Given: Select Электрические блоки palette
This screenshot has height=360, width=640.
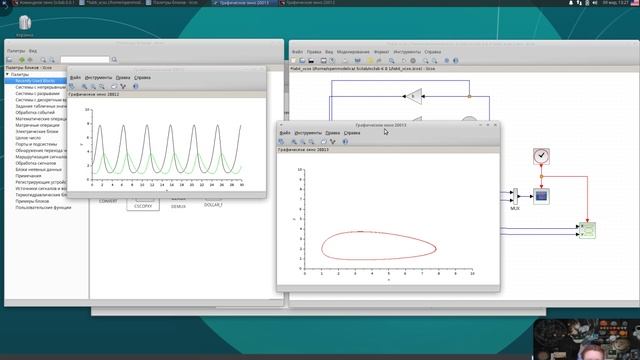Looking at the screenshot, I should pyautogui.click(x=37, y=131).
